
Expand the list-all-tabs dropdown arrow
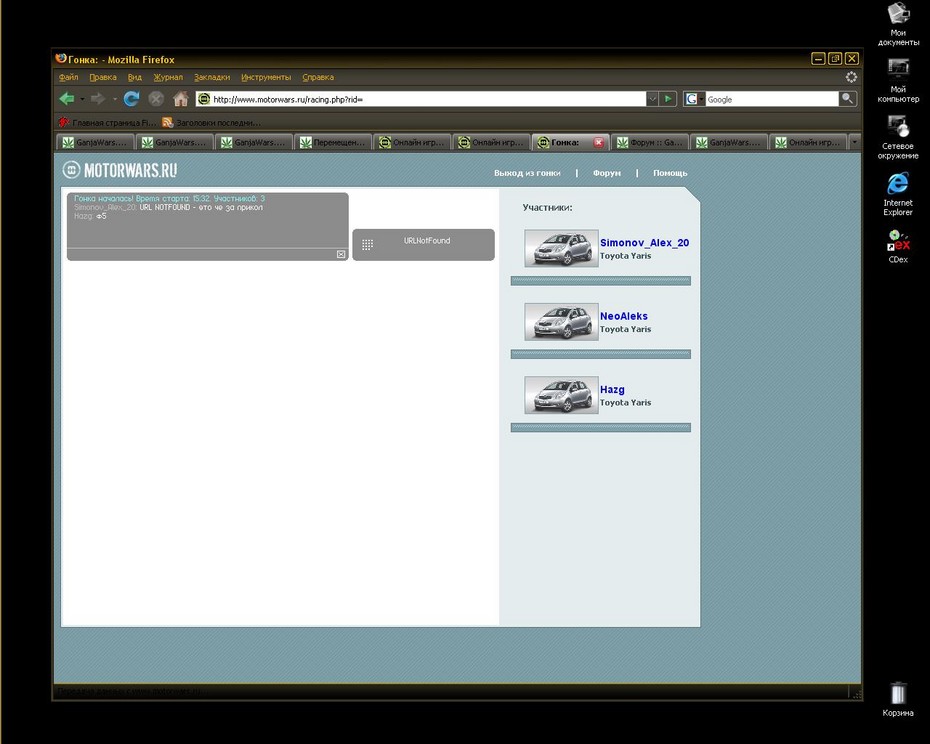pyautogui.click(x=854, y=142)
